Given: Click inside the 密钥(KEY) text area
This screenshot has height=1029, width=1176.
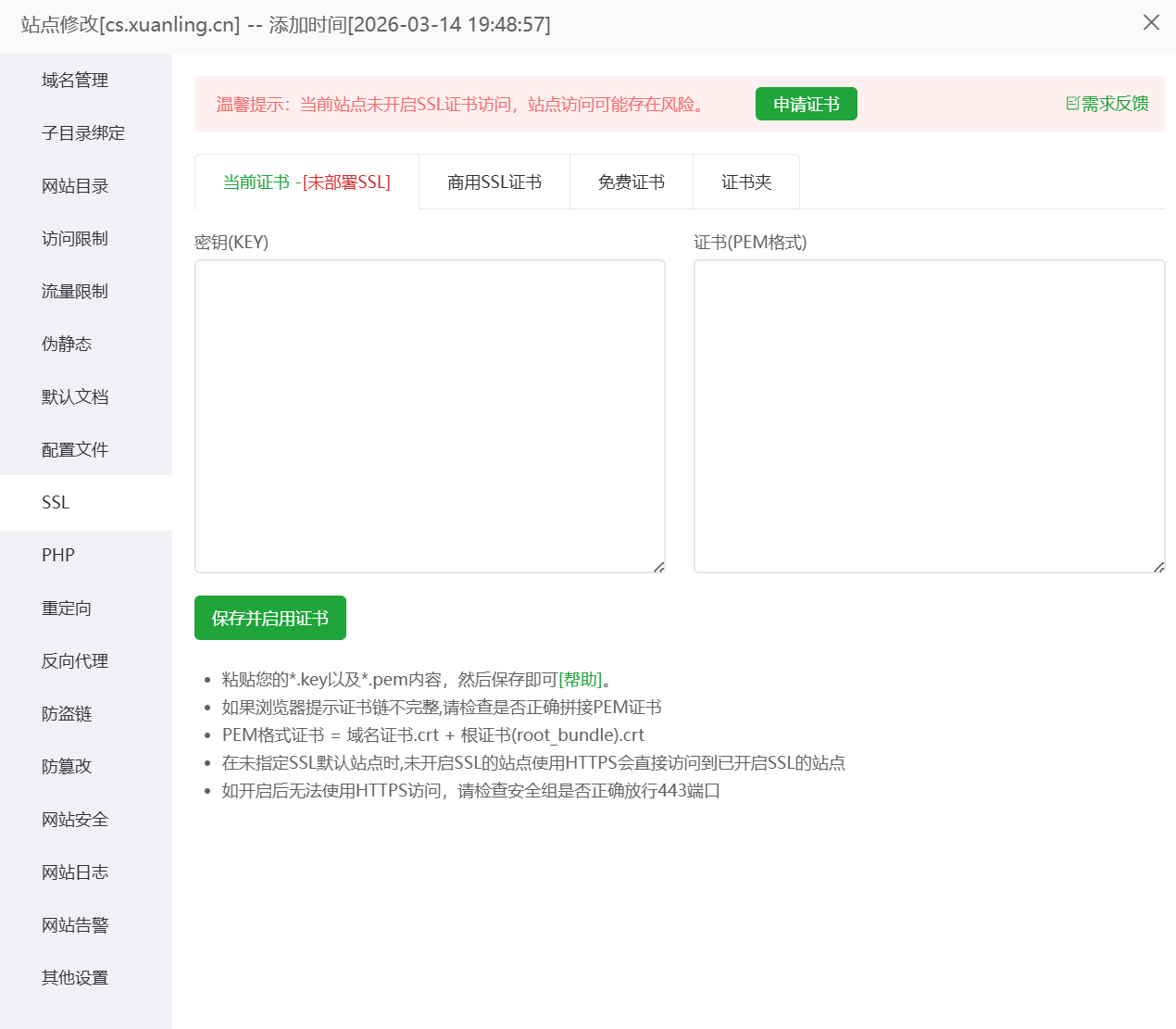Looking at the screenshot, I should (429, 415).
